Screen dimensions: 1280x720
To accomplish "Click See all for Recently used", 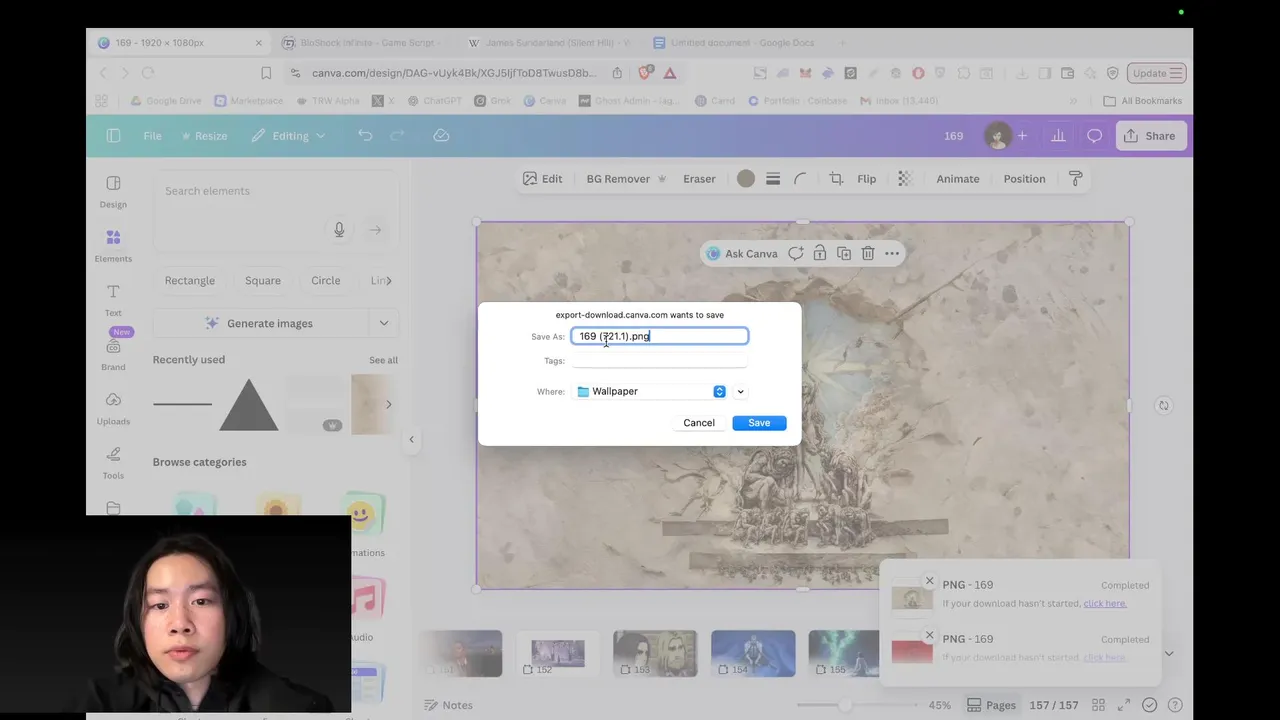I will pos(383,360).
